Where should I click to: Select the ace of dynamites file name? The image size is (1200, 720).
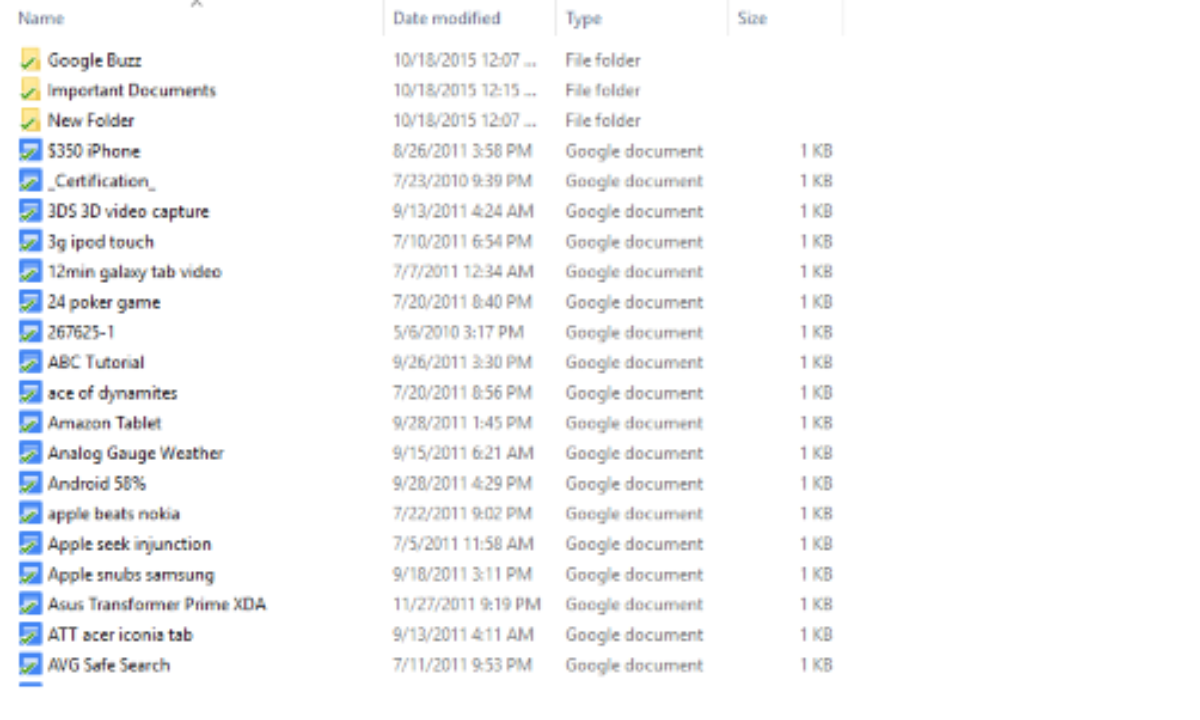coord(112,393)
